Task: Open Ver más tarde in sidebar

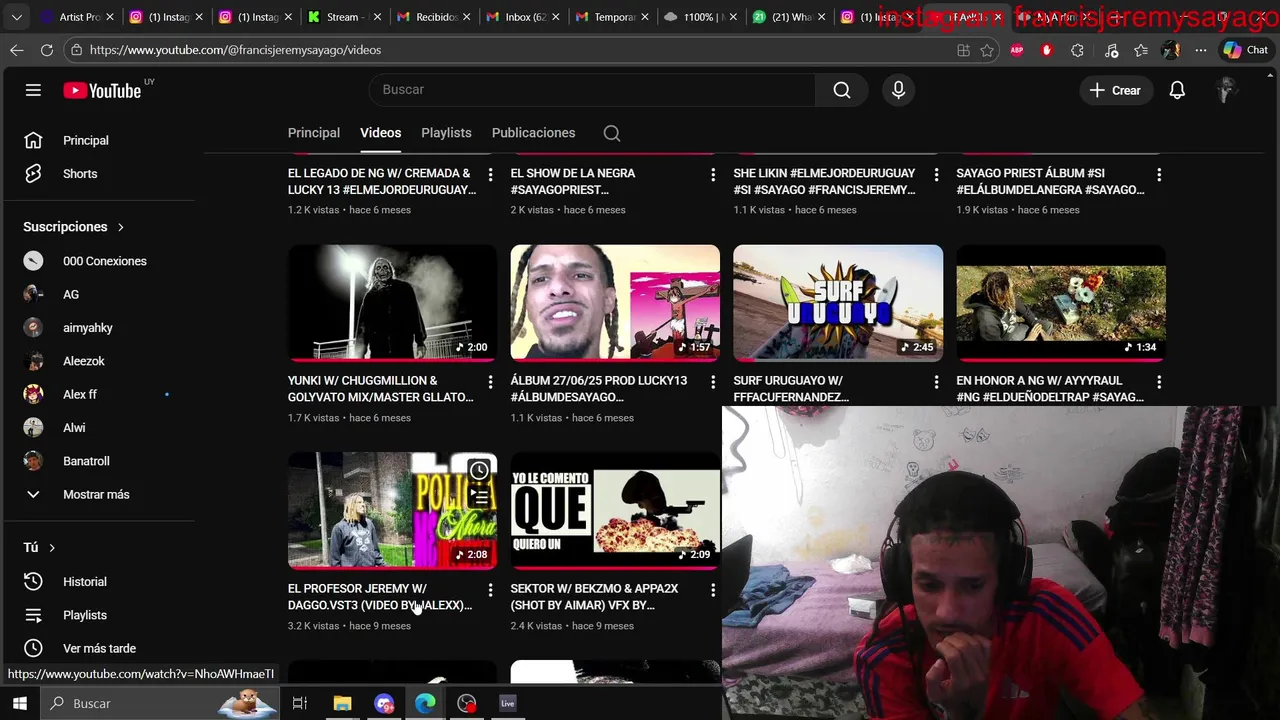Action: click(100, 648)
